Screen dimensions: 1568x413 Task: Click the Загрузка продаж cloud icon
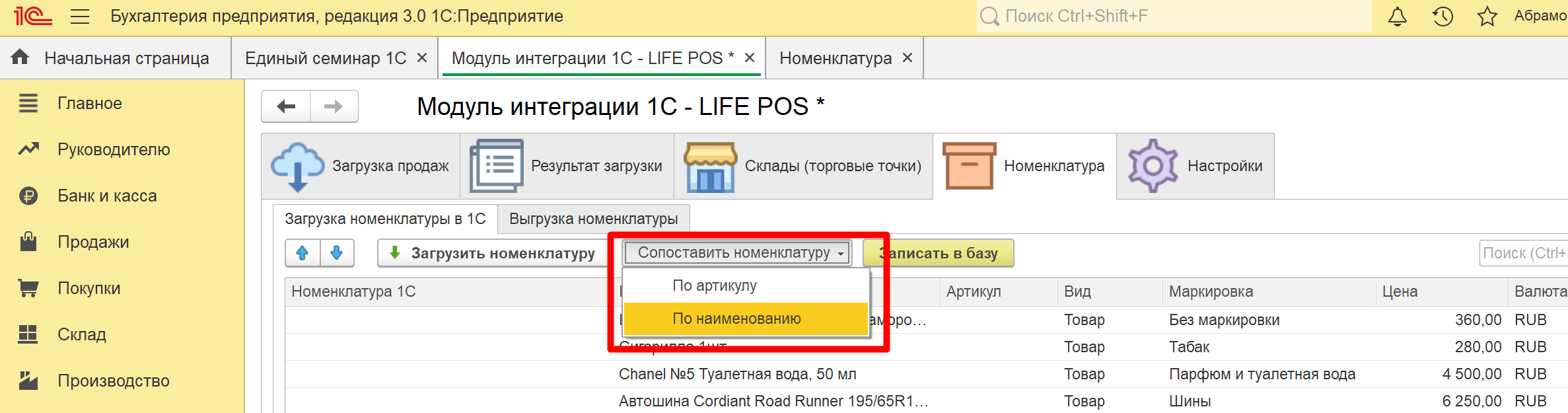(x=297, y=167)
